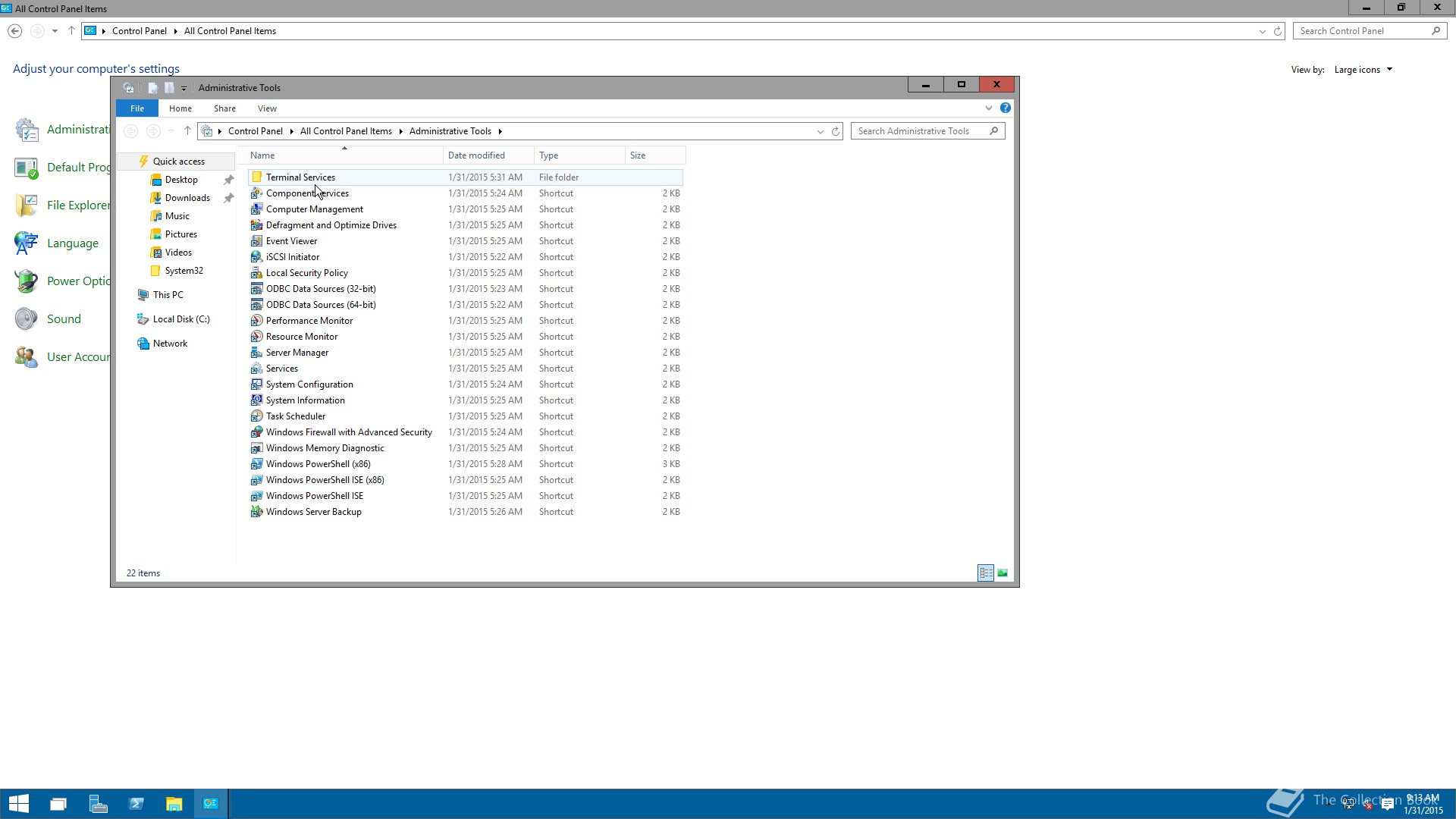
Task: Open the address bar history dropdown in Administrative Tools
Action: (x=821, y=131)
